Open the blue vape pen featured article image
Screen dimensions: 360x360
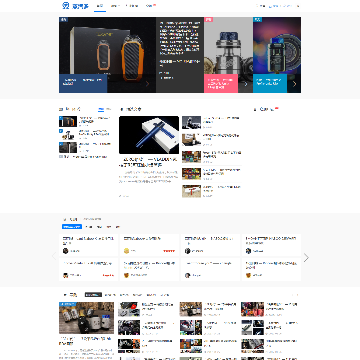pyautogui.click(x=149, y=135)
